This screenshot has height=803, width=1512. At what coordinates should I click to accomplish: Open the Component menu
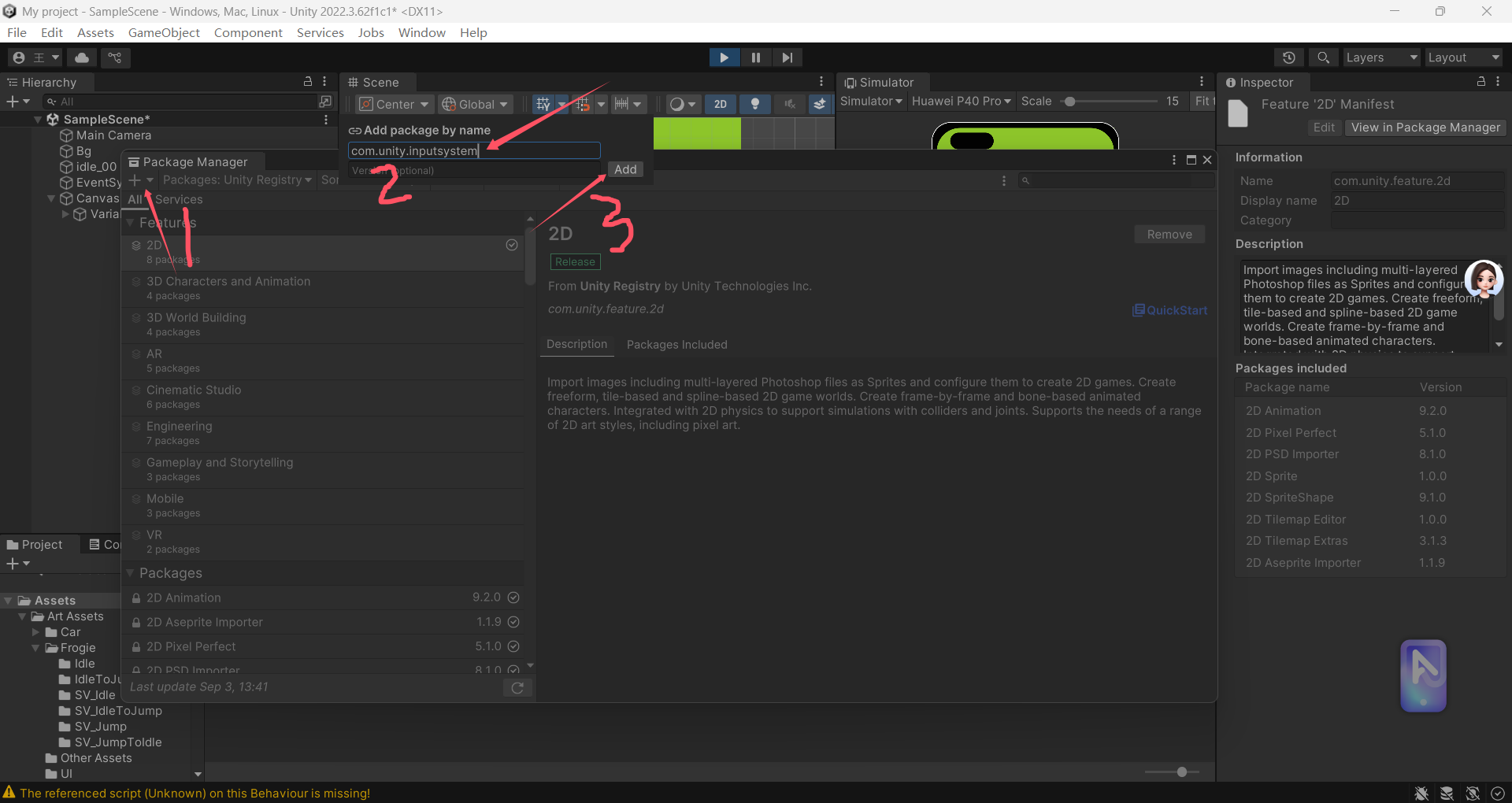pos(248,32)
